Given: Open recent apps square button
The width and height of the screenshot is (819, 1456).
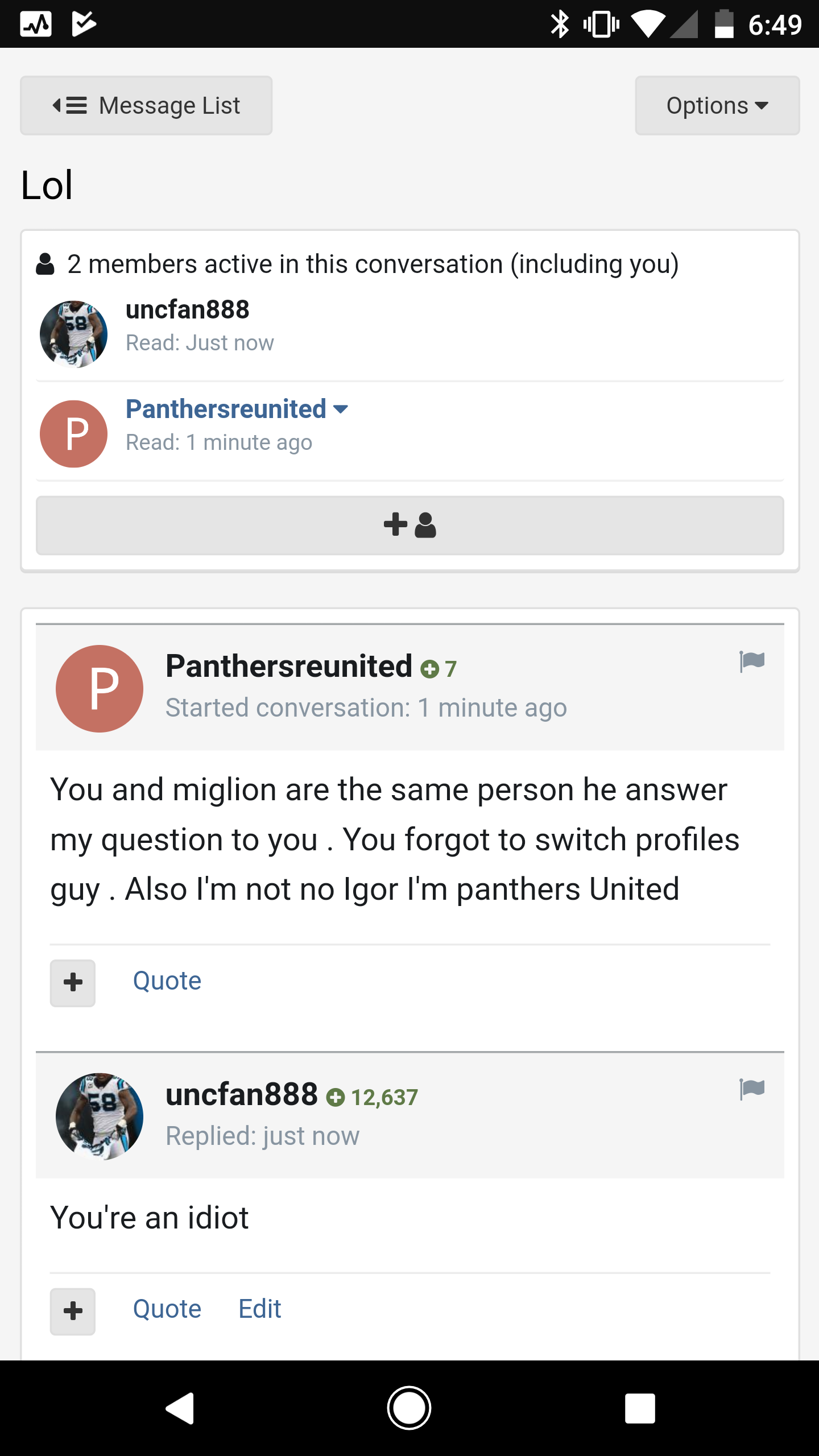Looking at the screenshot, I should [x=640, y=1408].
